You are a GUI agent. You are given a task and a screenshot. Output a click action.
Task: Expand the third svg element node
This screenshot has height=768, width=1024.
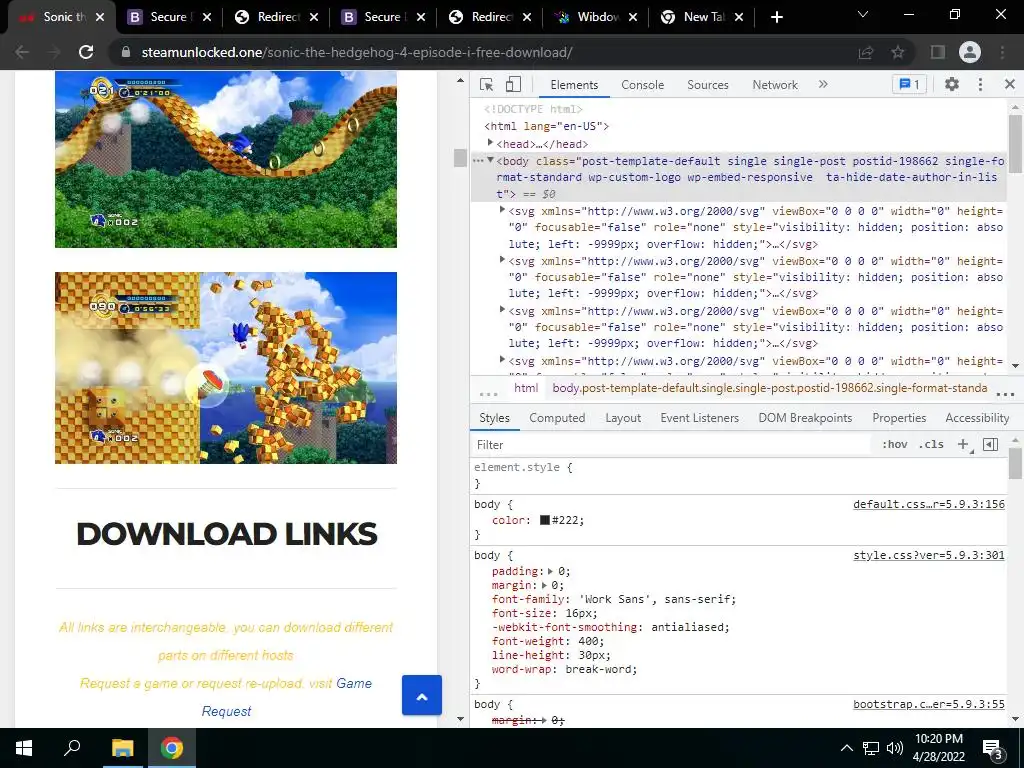pos(502,310)
